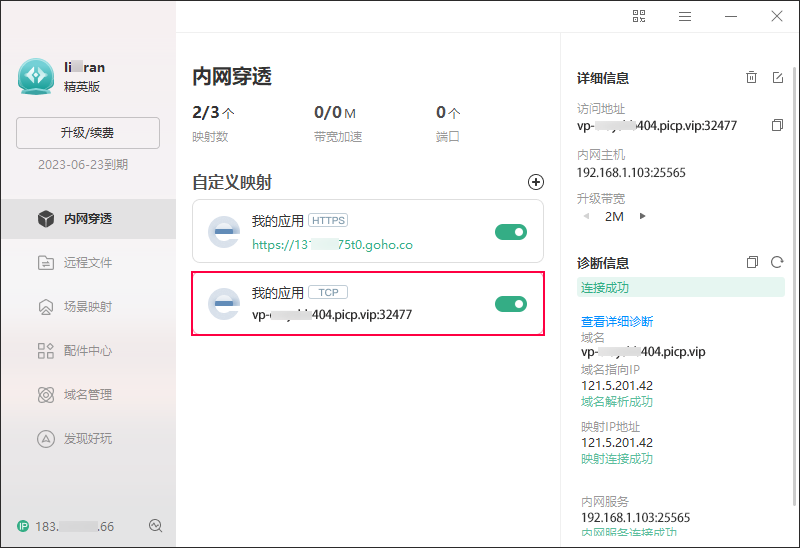Click the network diagnosis icon beside IP
The width and height of the screenshot is (800, 548).
point(156,526)
